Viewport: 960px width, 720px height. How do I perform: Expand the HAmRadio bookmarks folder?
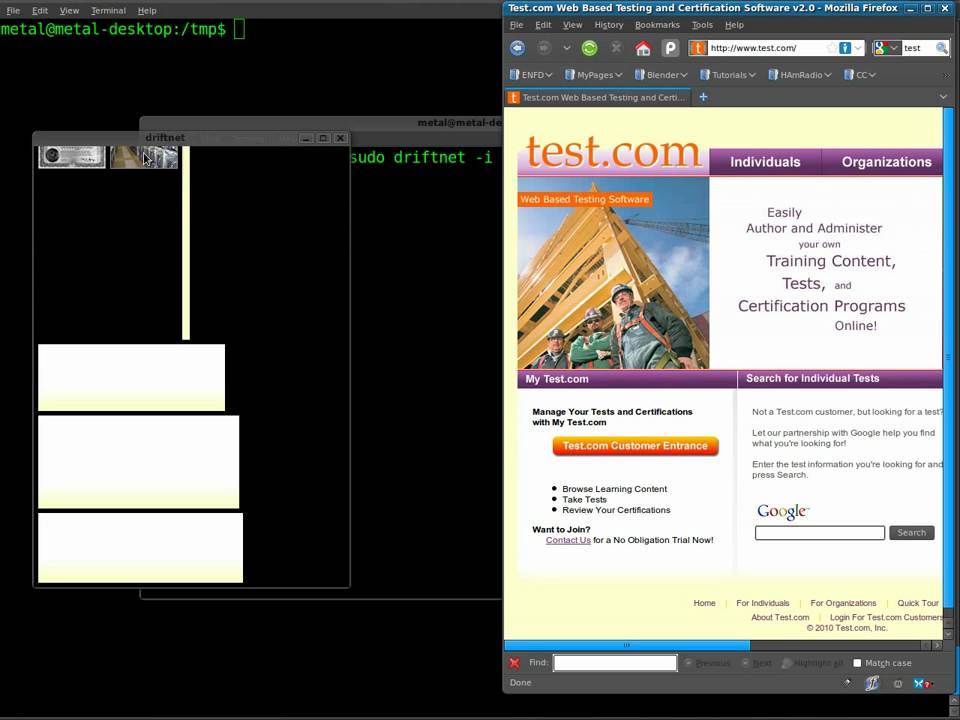800,75
